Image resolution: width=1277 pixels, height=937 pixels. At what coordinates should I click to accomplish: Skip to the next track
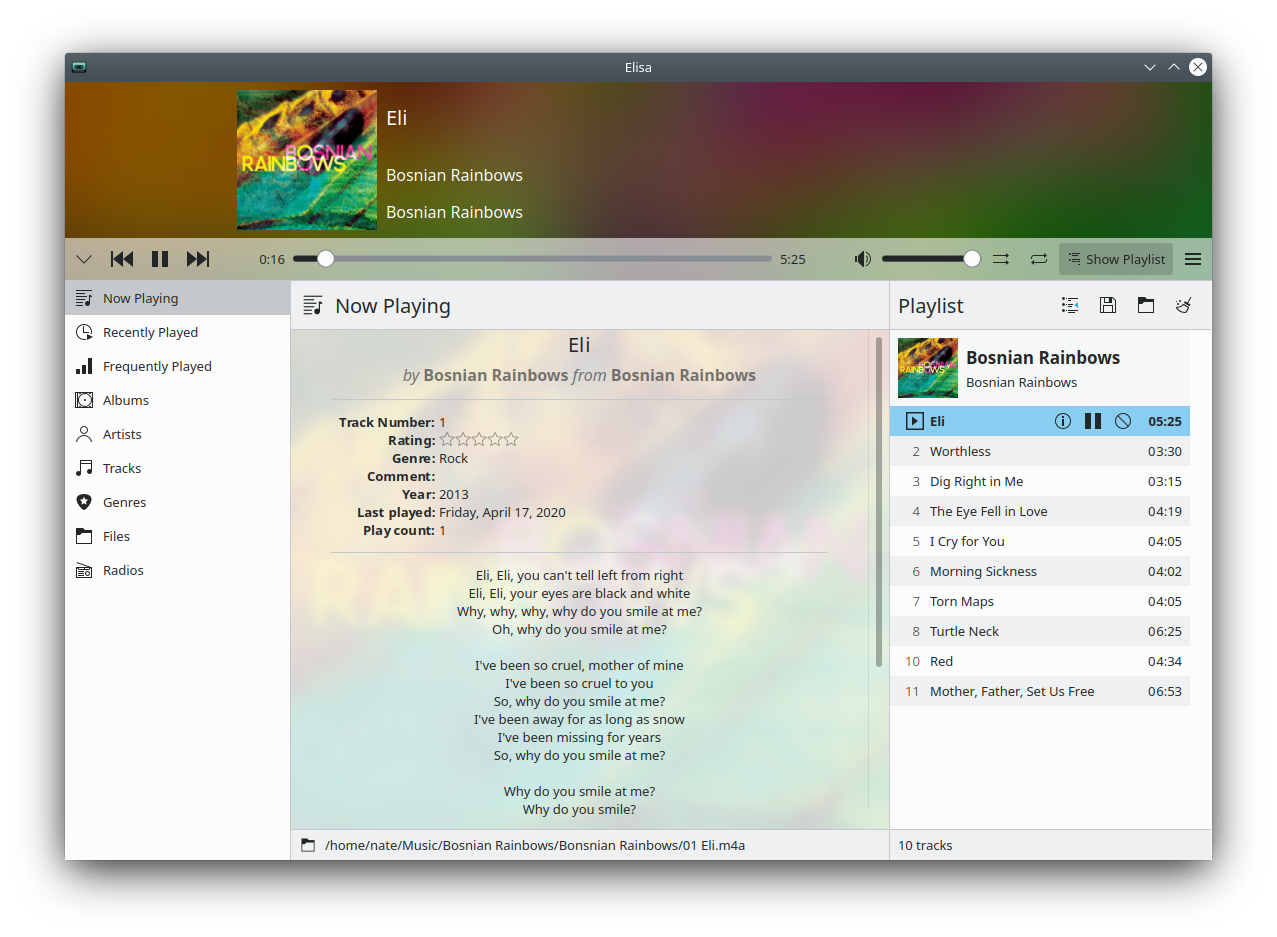click(x=198, y=258)
